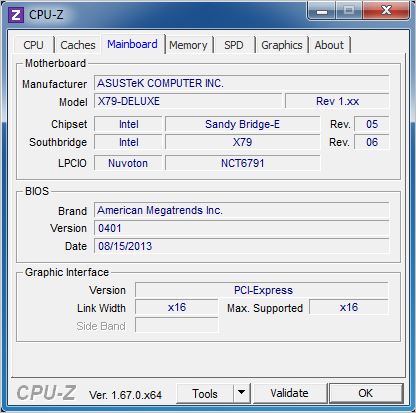Viewport: 416px width, 413px height.
Task: Click the BIOS Date 08/15/2013 field
Action: pos(241,246)
